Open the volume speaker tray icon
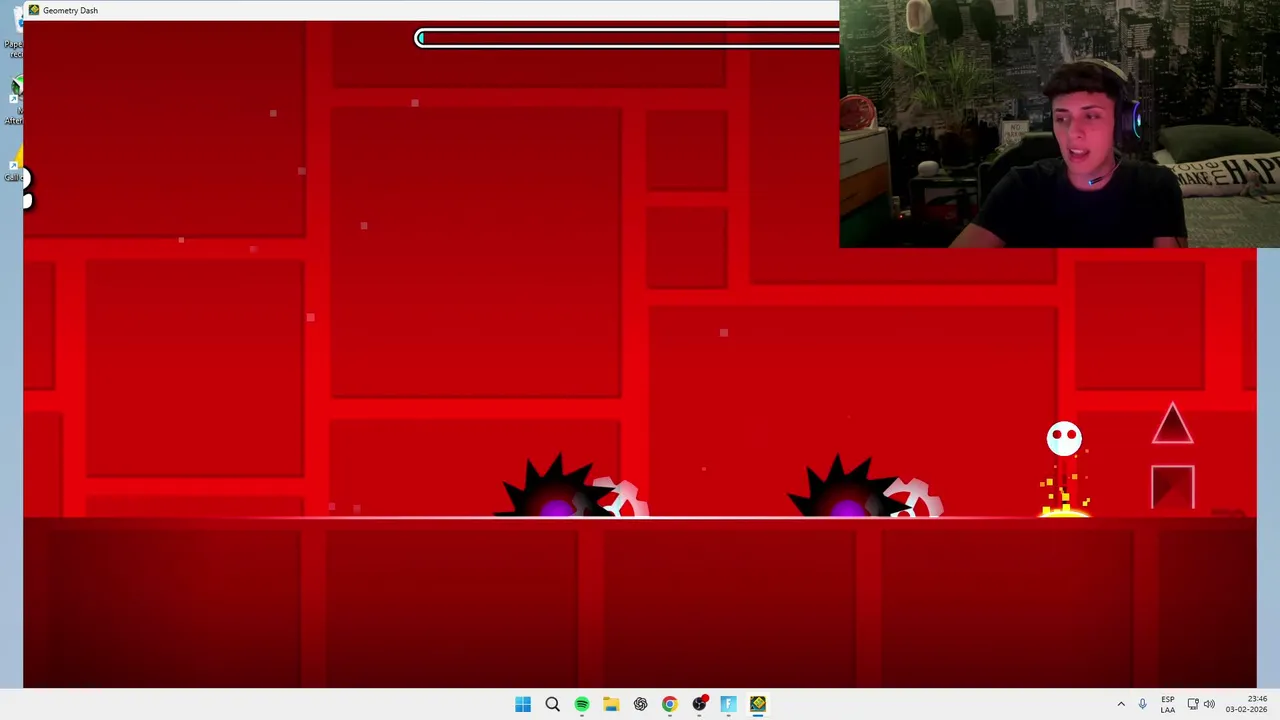Viewport: 1280px width, 720px height. click(1209, 704)
